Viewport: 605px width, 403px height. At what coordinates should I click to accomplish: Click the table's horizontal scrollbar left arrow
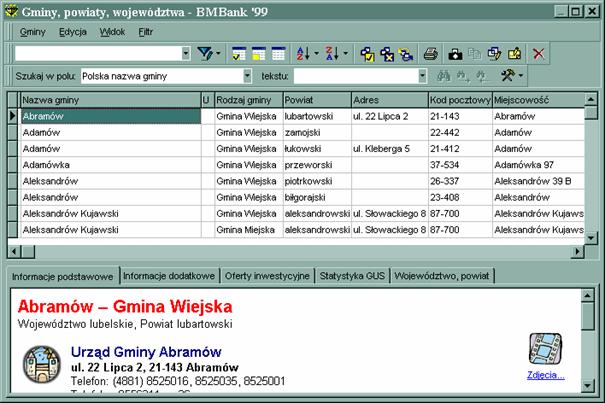tap(14, 252)
